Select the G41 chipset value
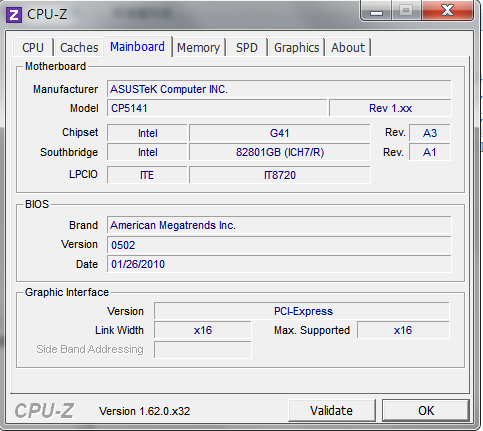Image resolution: width=483 pixels, height=431 pixels. tap(279, 133)
